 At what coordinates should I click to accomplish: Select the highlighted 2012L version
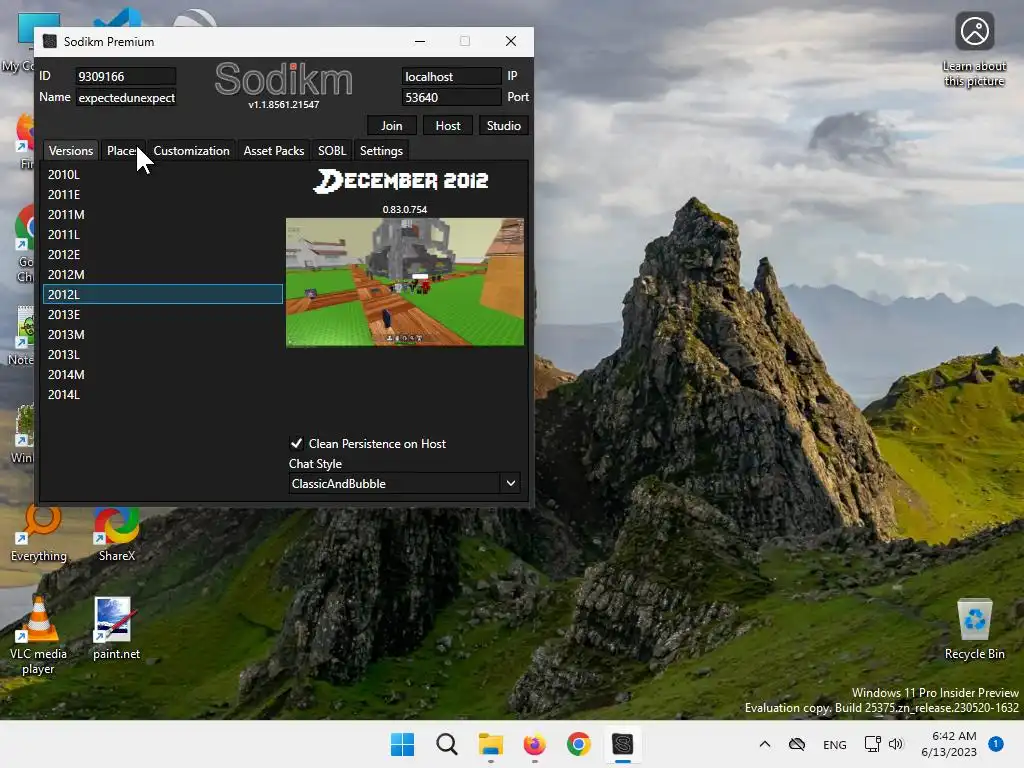coord(163,295)
